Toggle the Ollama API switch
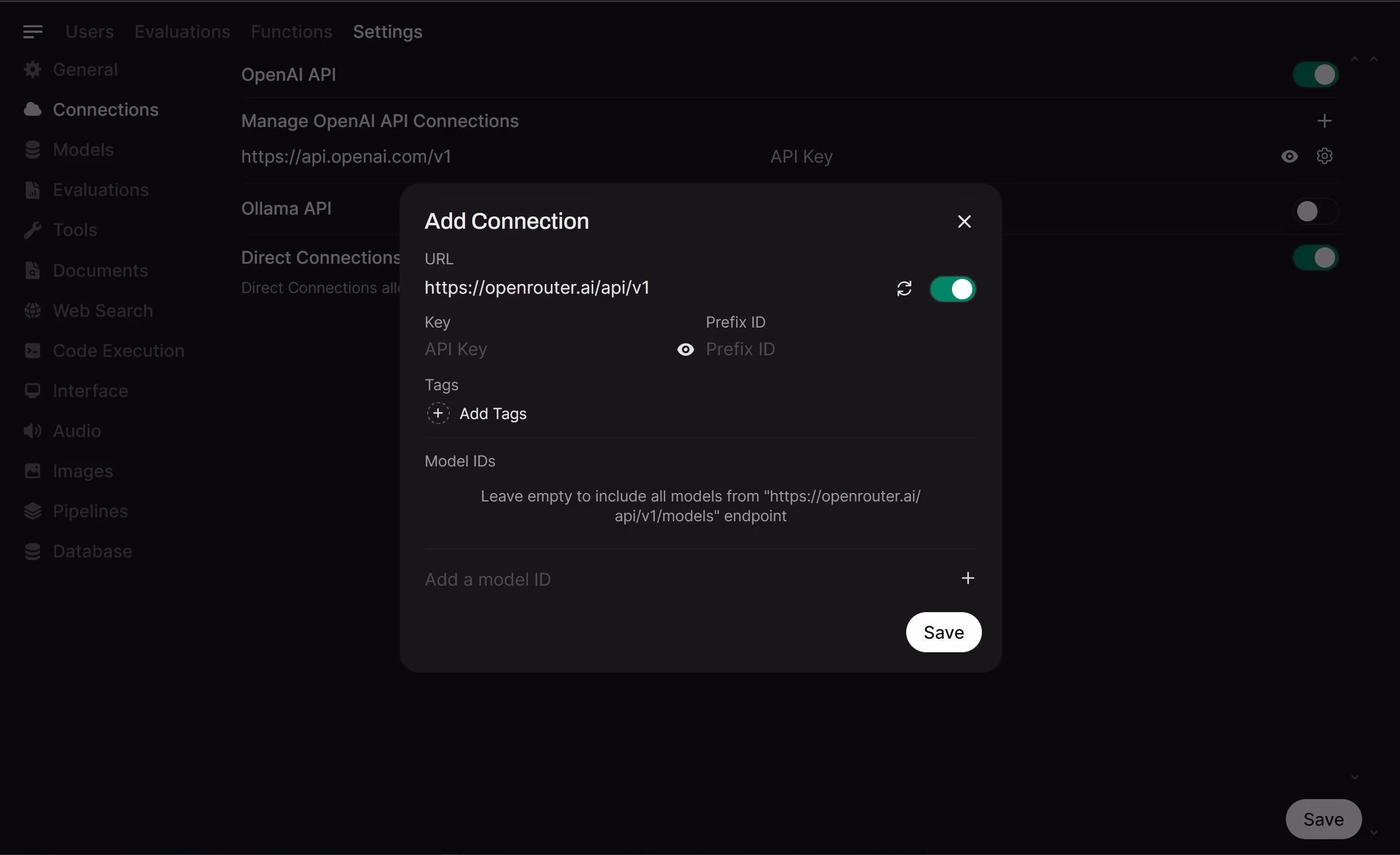 (1315, 211)
